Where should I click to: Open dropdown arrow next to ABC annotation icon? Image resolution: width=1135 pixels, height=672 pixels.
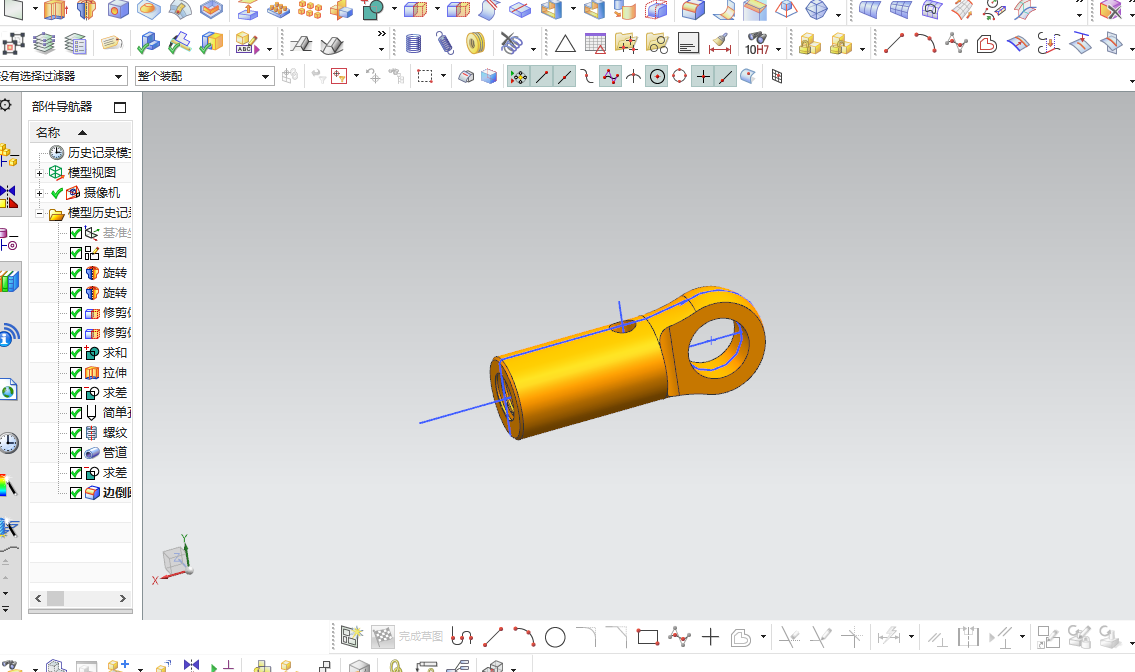[x=269, y=49]
